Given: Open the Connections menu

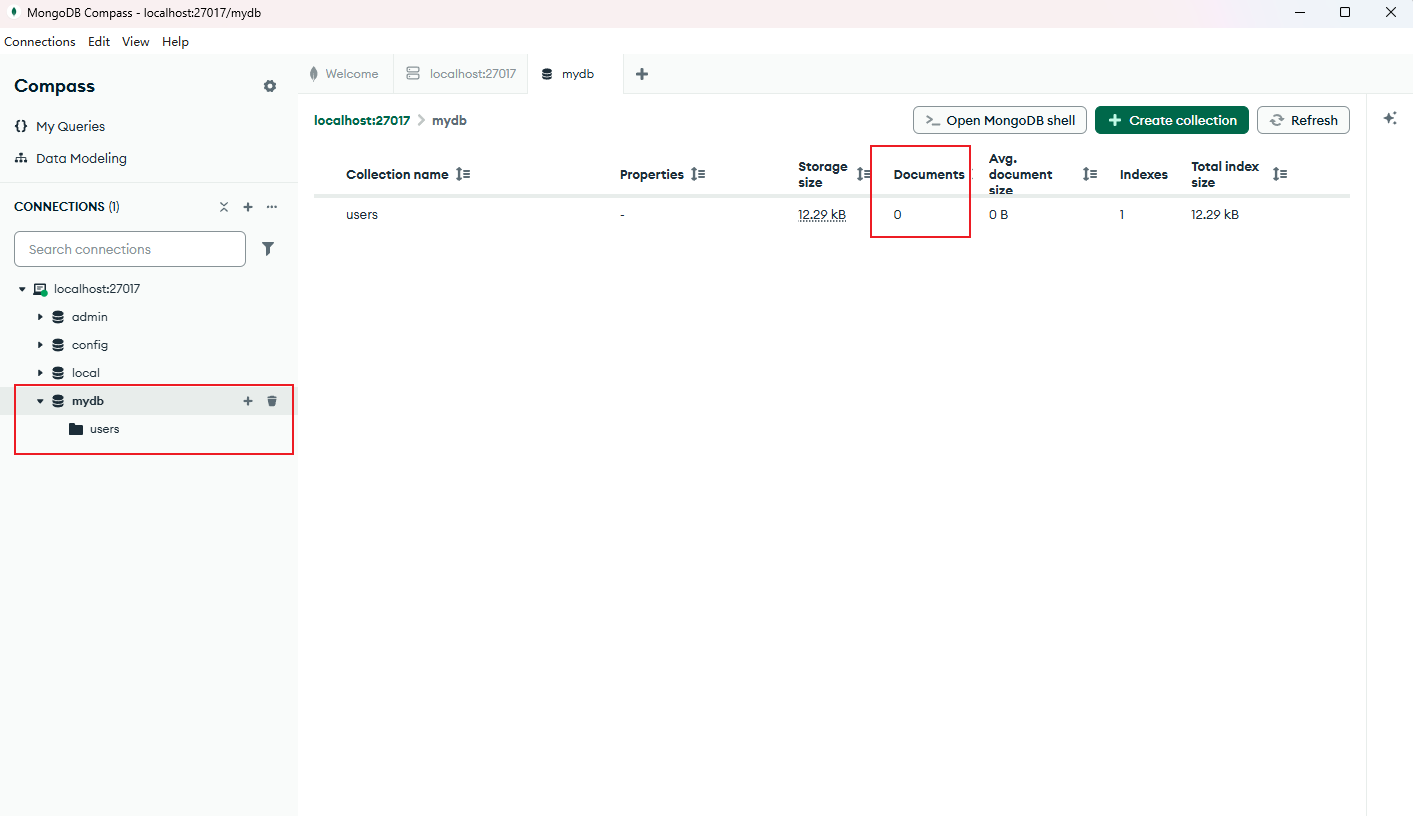Looking at the screenshot, I should pos(39,42).
